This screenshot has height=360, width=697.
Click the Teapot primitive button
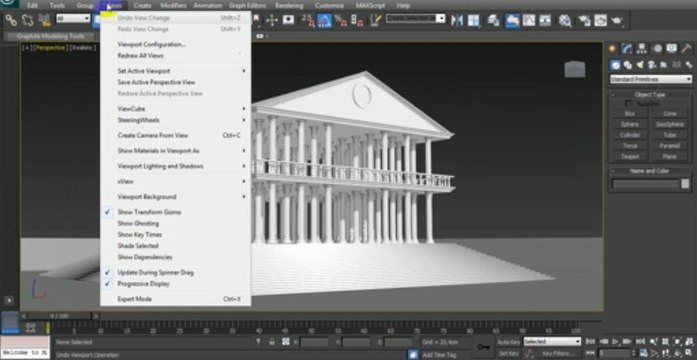629,156
